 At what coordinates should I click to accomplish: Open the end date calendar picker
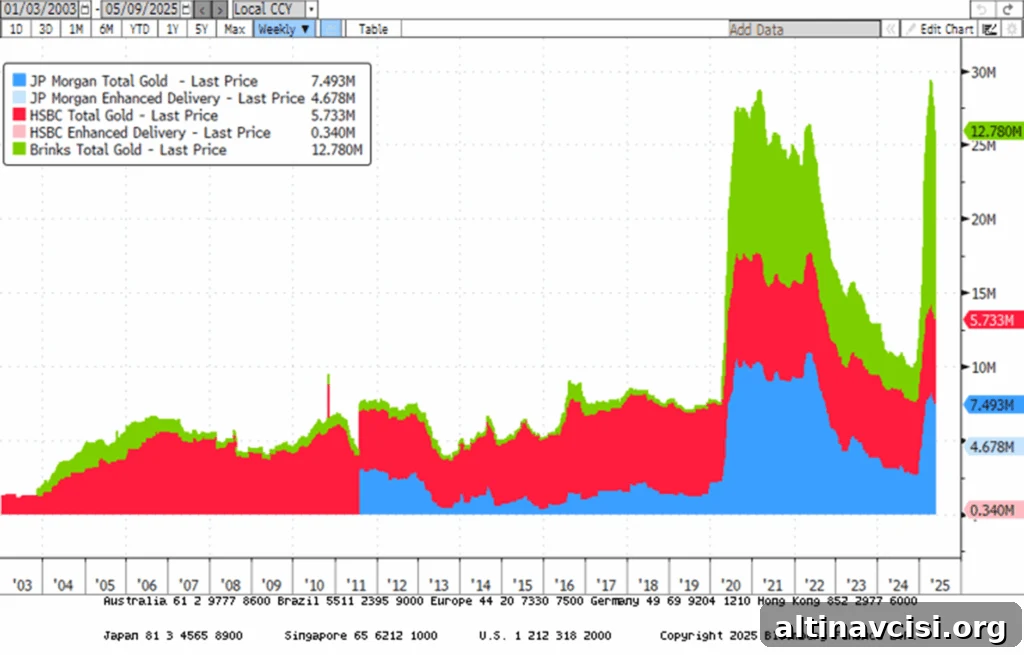pyautogui.click(x=186, y=9)
